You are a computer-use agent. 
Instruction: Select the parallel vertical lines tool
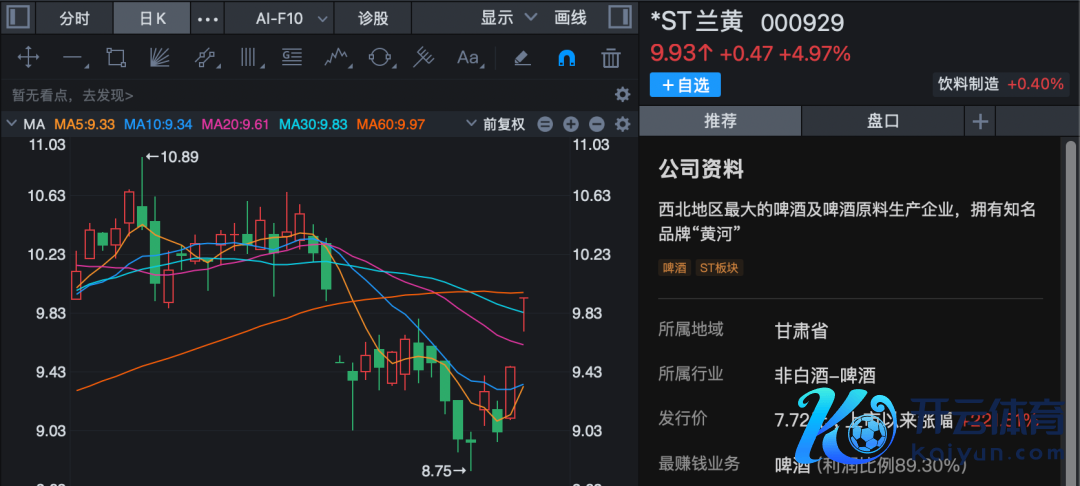coord(248,58)
